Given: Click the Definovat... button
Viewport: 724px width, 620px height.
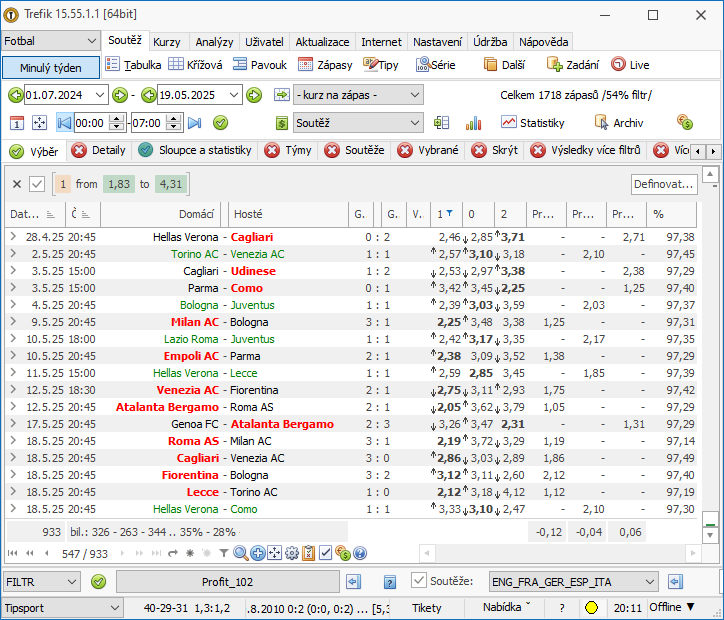Looking at the screenshot, I should 664,184.
